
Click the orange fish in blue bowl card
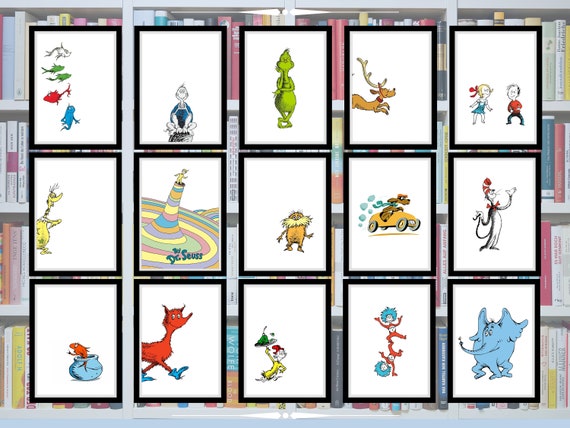point(76,341)
